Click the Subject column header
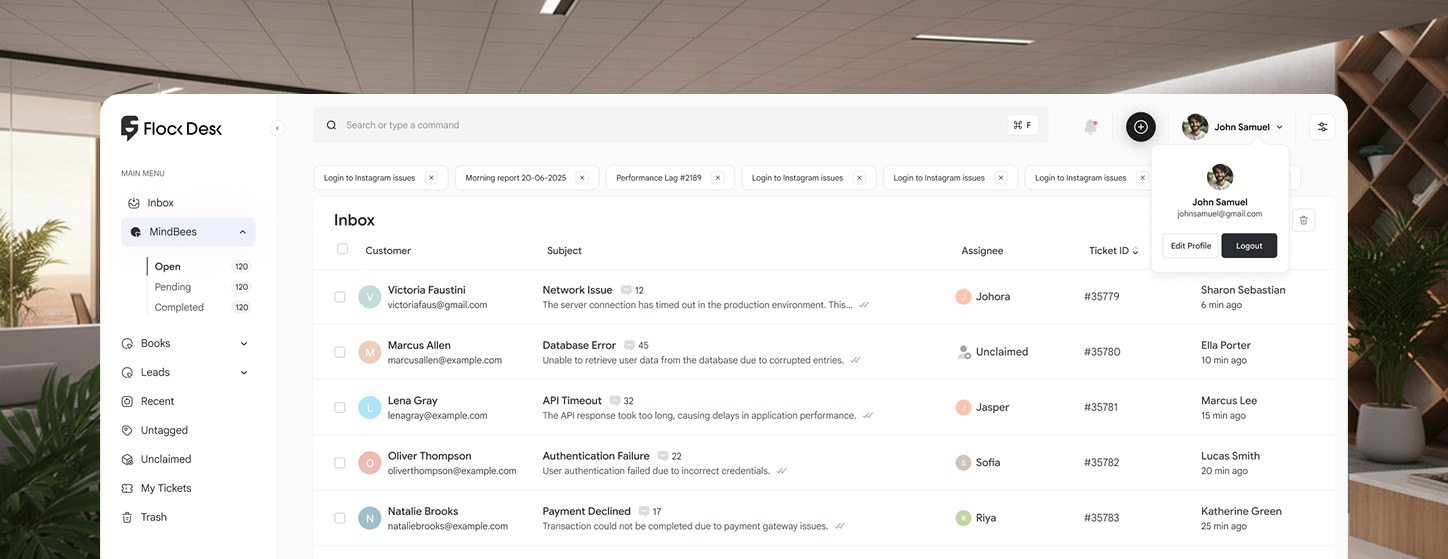This screenshot has width=1448, height=559. click(x=564, y=251)
